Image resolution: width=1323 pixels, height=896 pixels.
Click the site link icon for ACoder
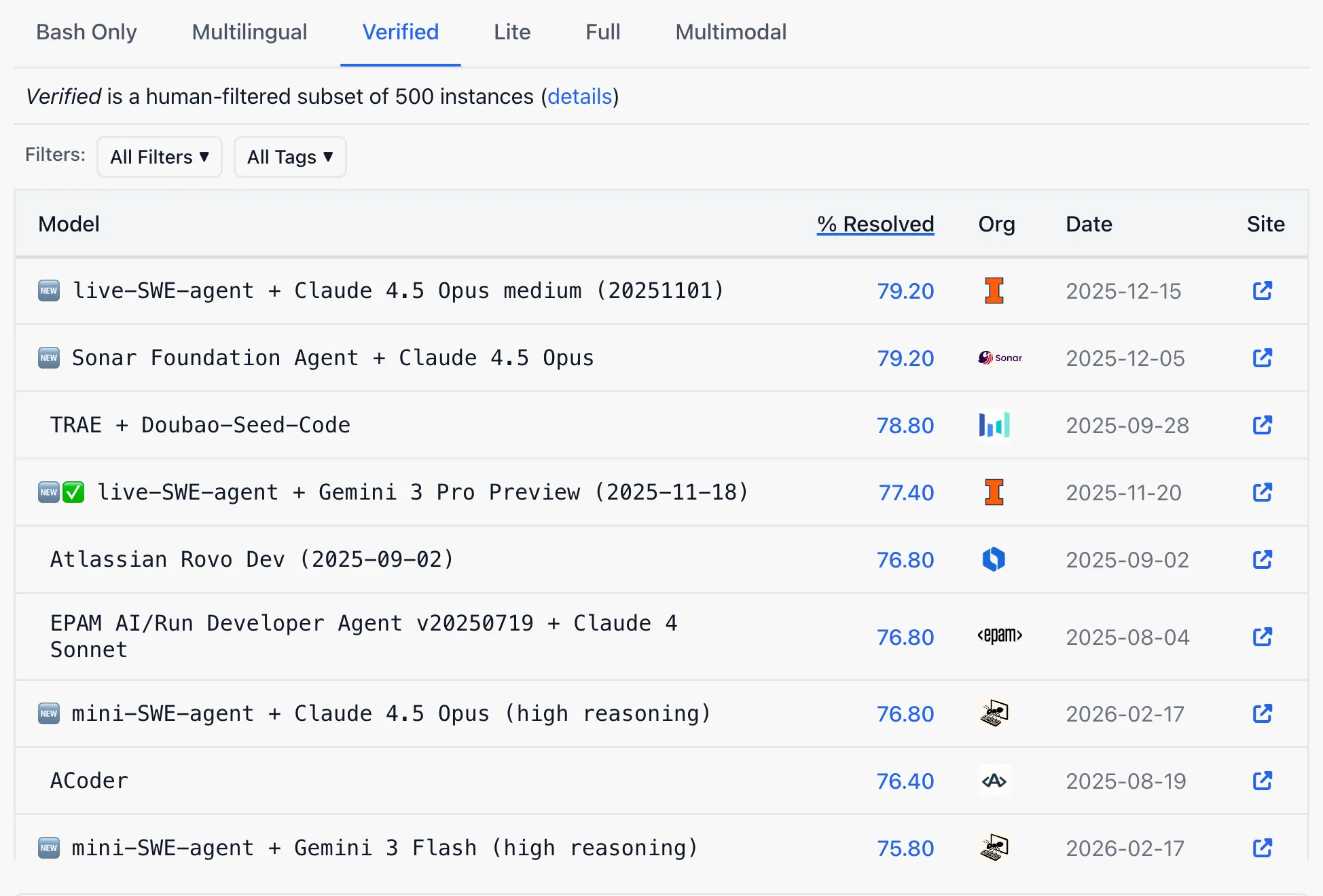pyautogui.click(x=1262, y=781)
